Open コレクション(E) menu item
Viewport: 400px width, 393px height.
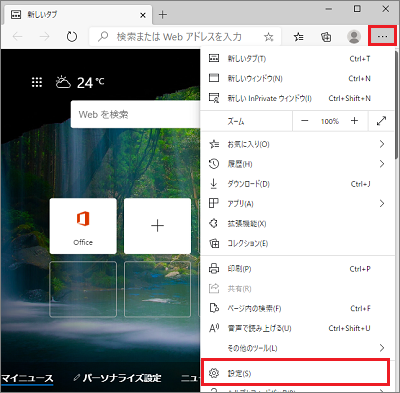[297, 243]
